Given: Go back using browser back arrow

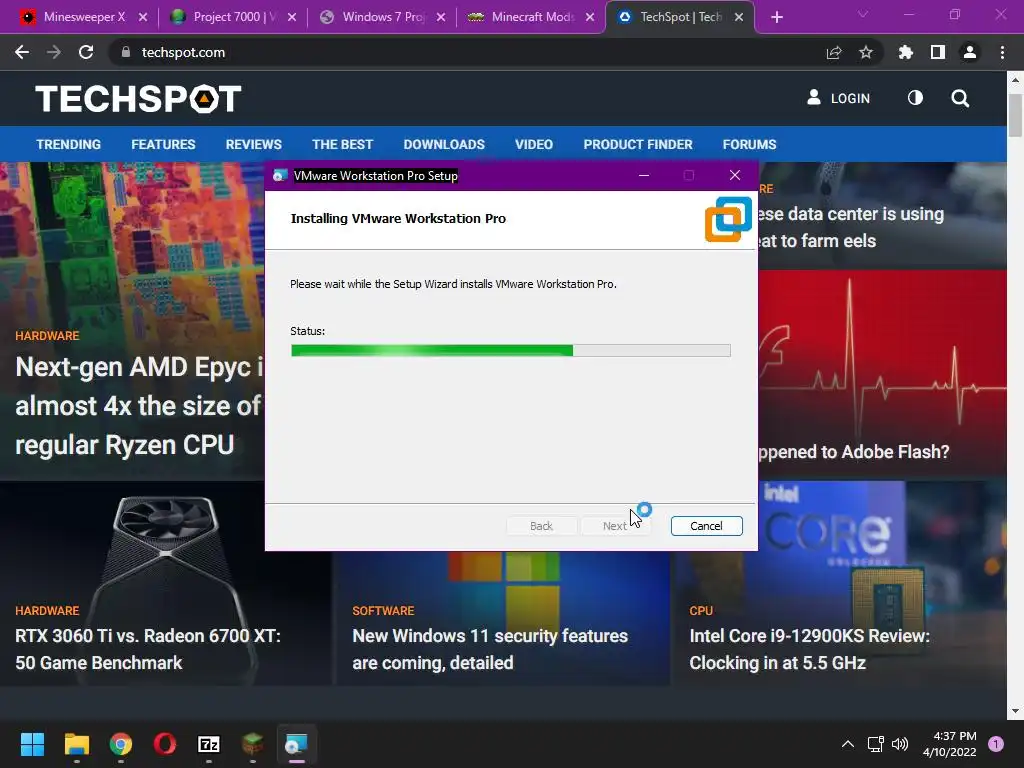Looking at the screenshot, I should point(22,52).
